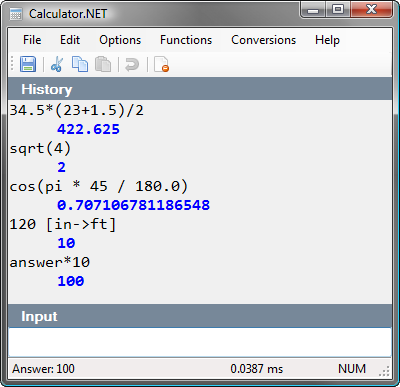Open the Options menu

(x=120, y=40)
